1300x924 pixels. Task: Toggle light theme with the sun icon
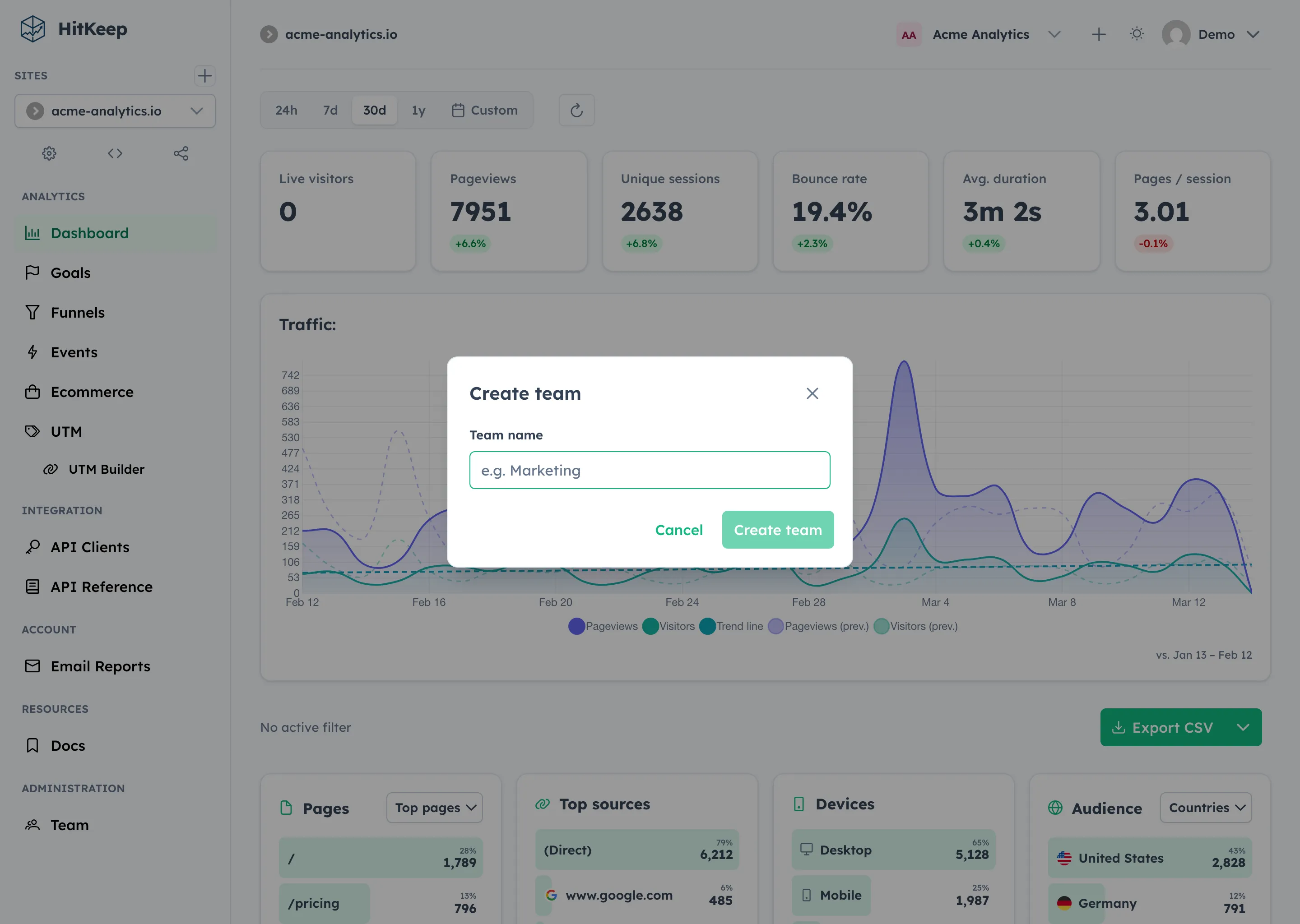tap(1137, 33)
